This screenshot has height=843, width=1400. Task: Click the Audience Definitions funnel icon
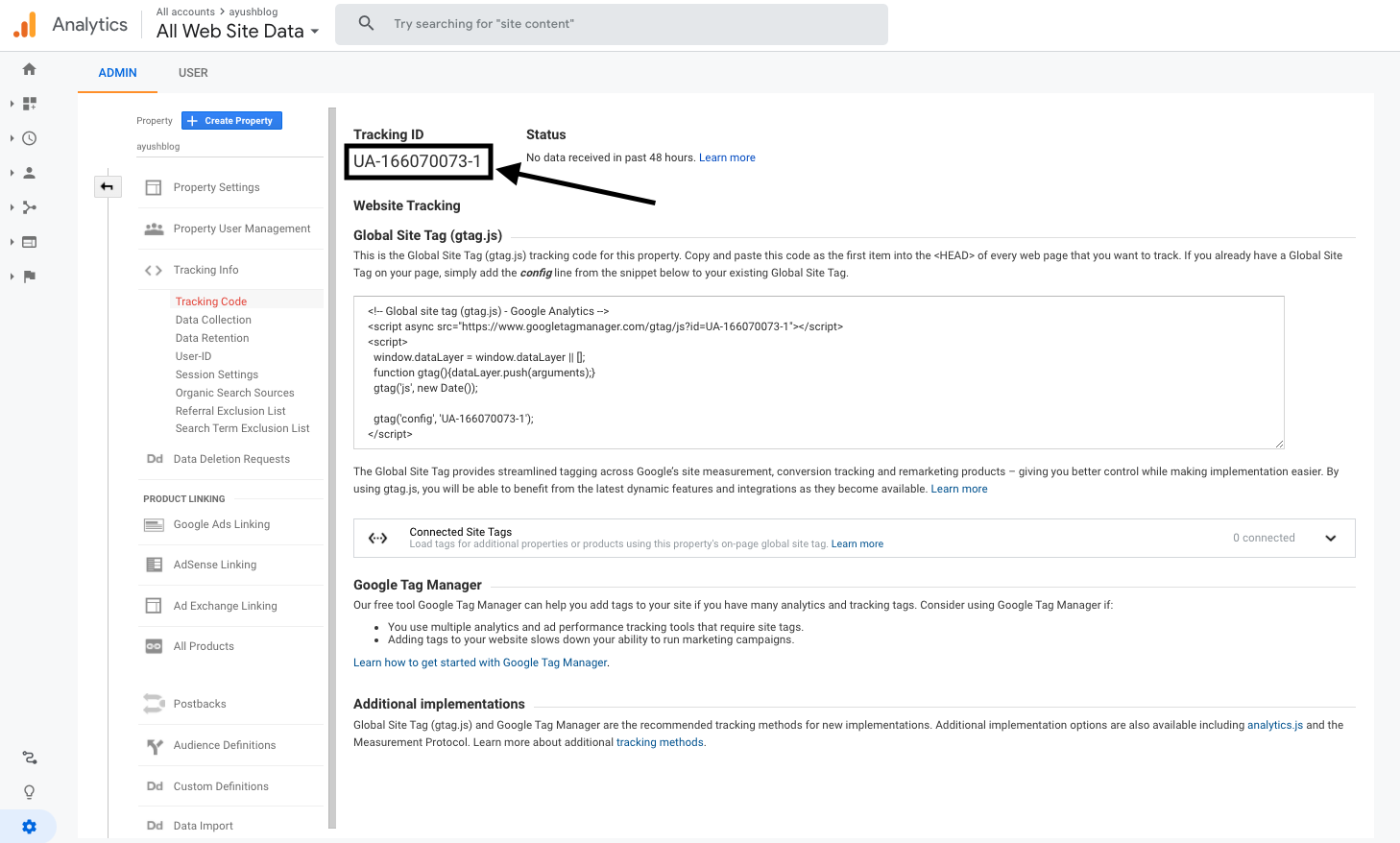point(155,746)
